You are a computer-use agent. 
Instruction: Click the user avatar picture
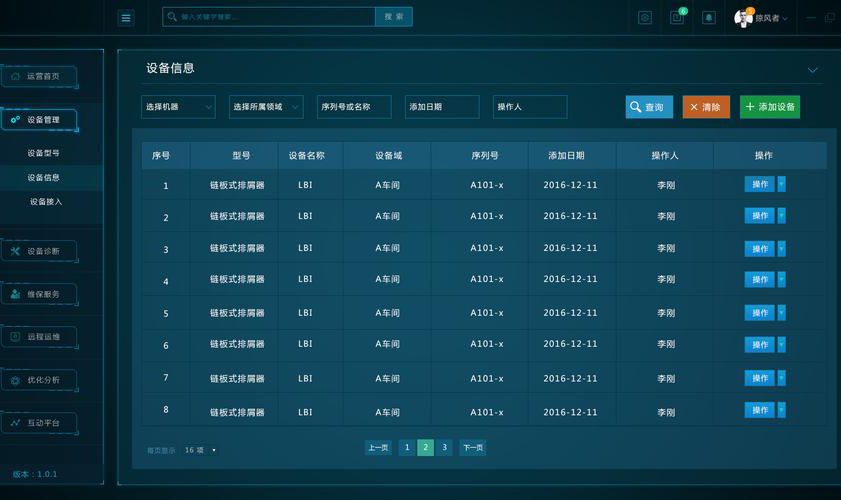[x=743, y=18]
